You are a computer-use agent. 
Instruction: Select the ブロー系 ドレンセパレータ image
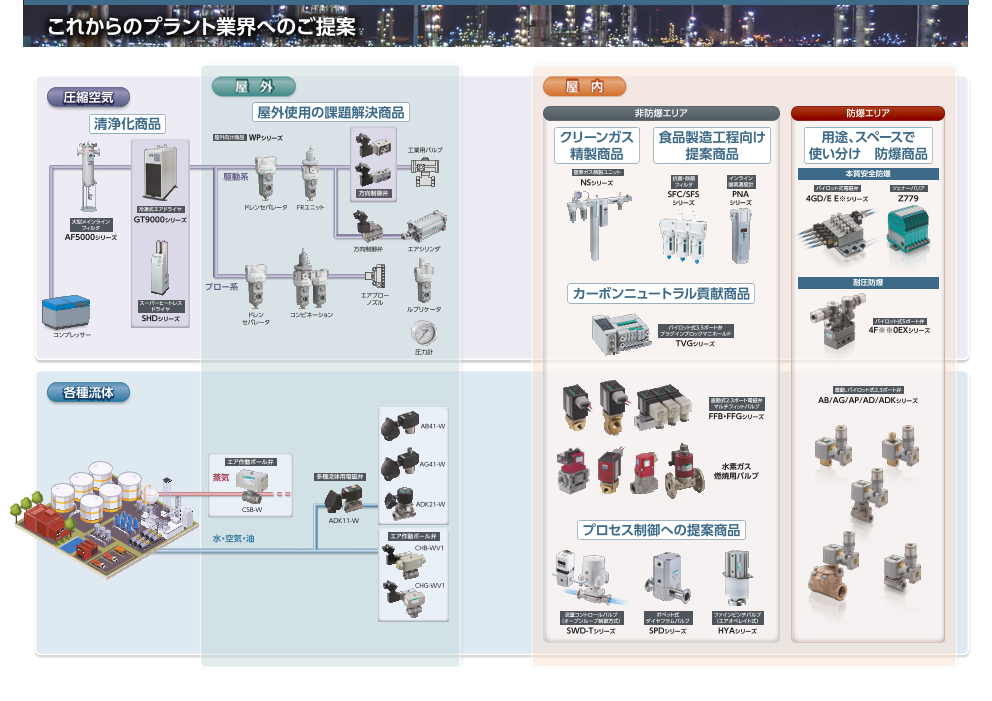(x=256, y=285)
